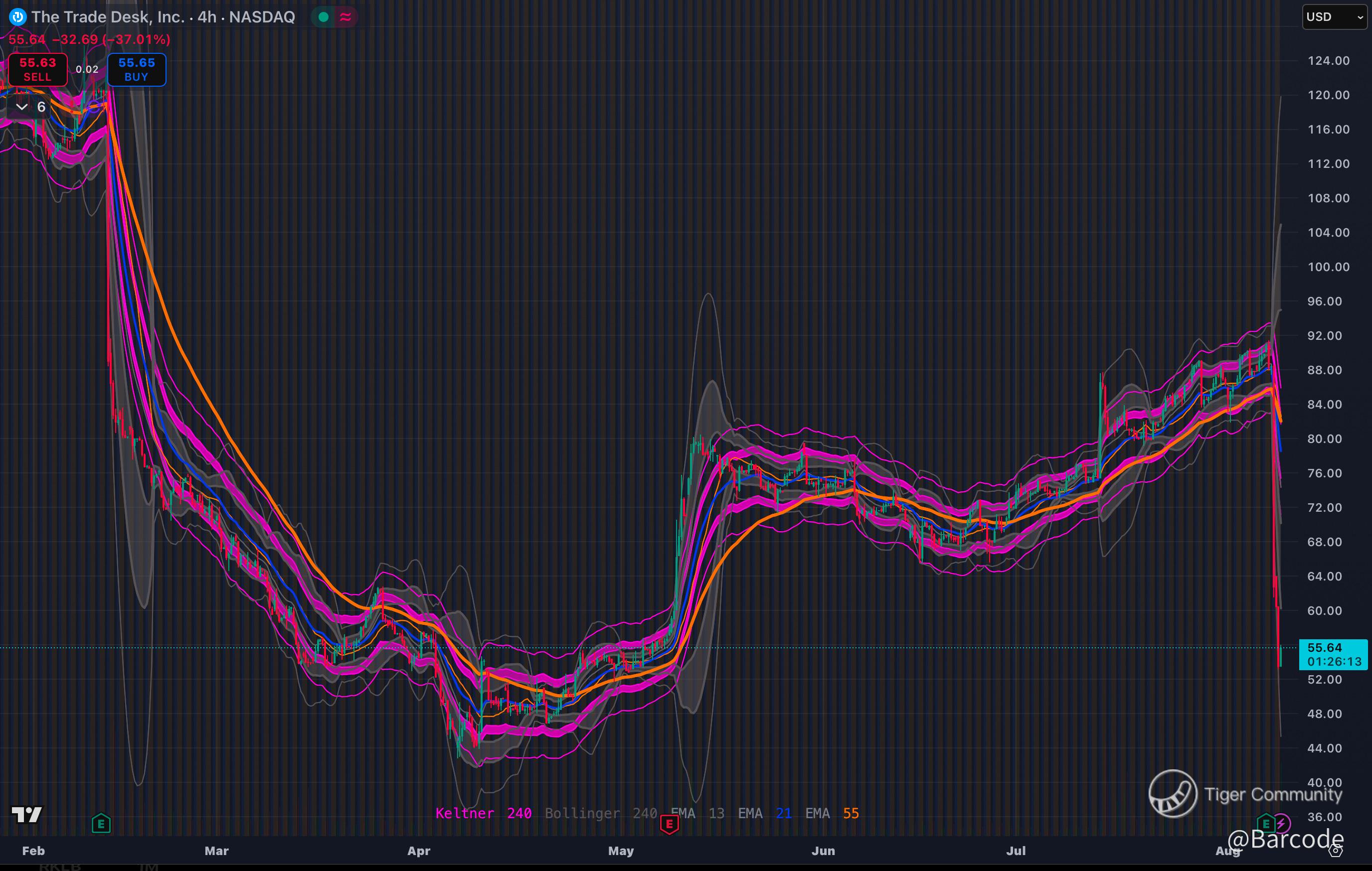
Task: Click the green market open status dot
Action: tap(323, 17)
